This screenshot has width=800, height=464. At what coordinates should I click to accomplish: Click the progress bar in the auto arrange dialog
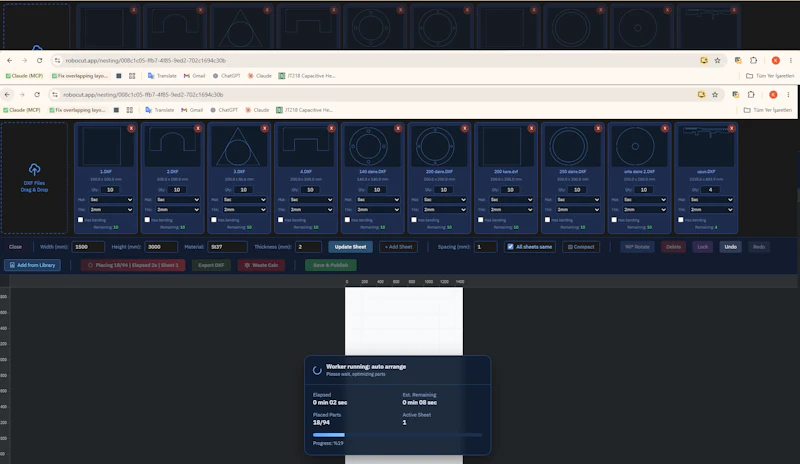pyautogui.click(x=397, y=435)
